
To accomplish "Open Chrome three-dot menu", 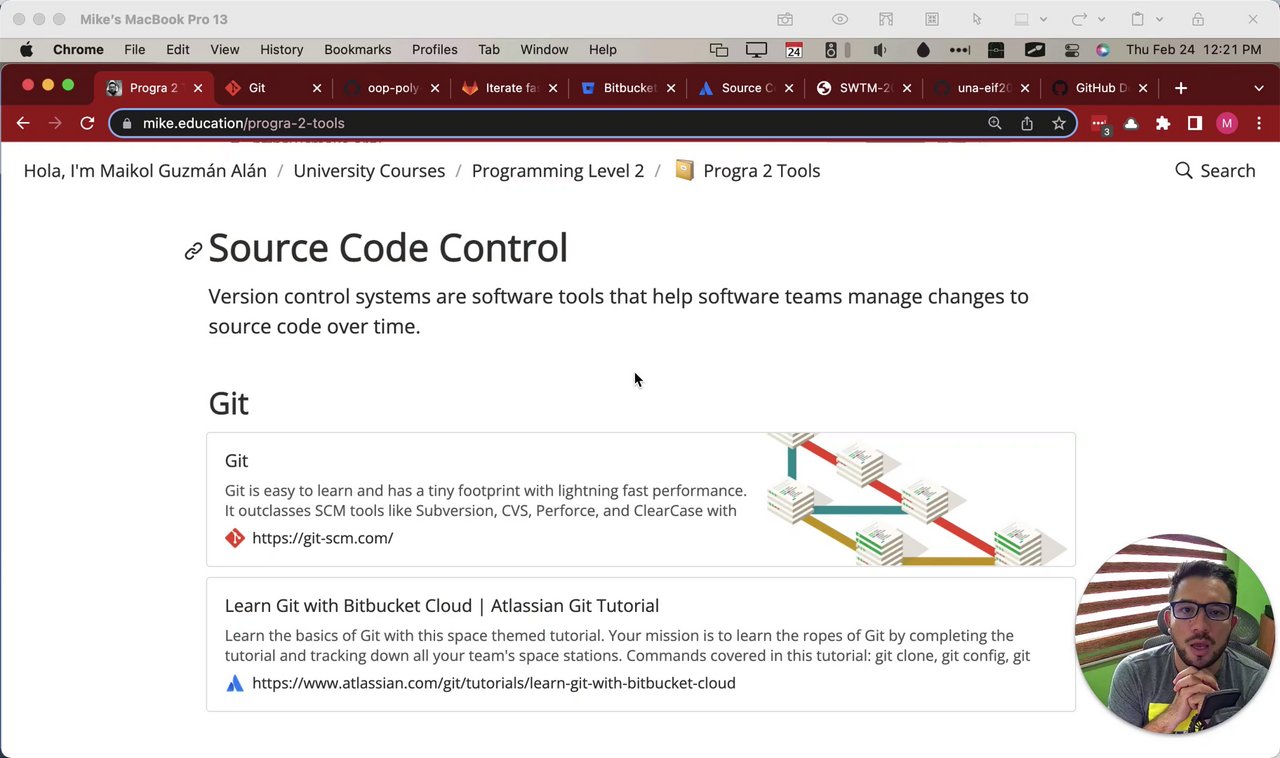I will click(x=1259, y=123).
